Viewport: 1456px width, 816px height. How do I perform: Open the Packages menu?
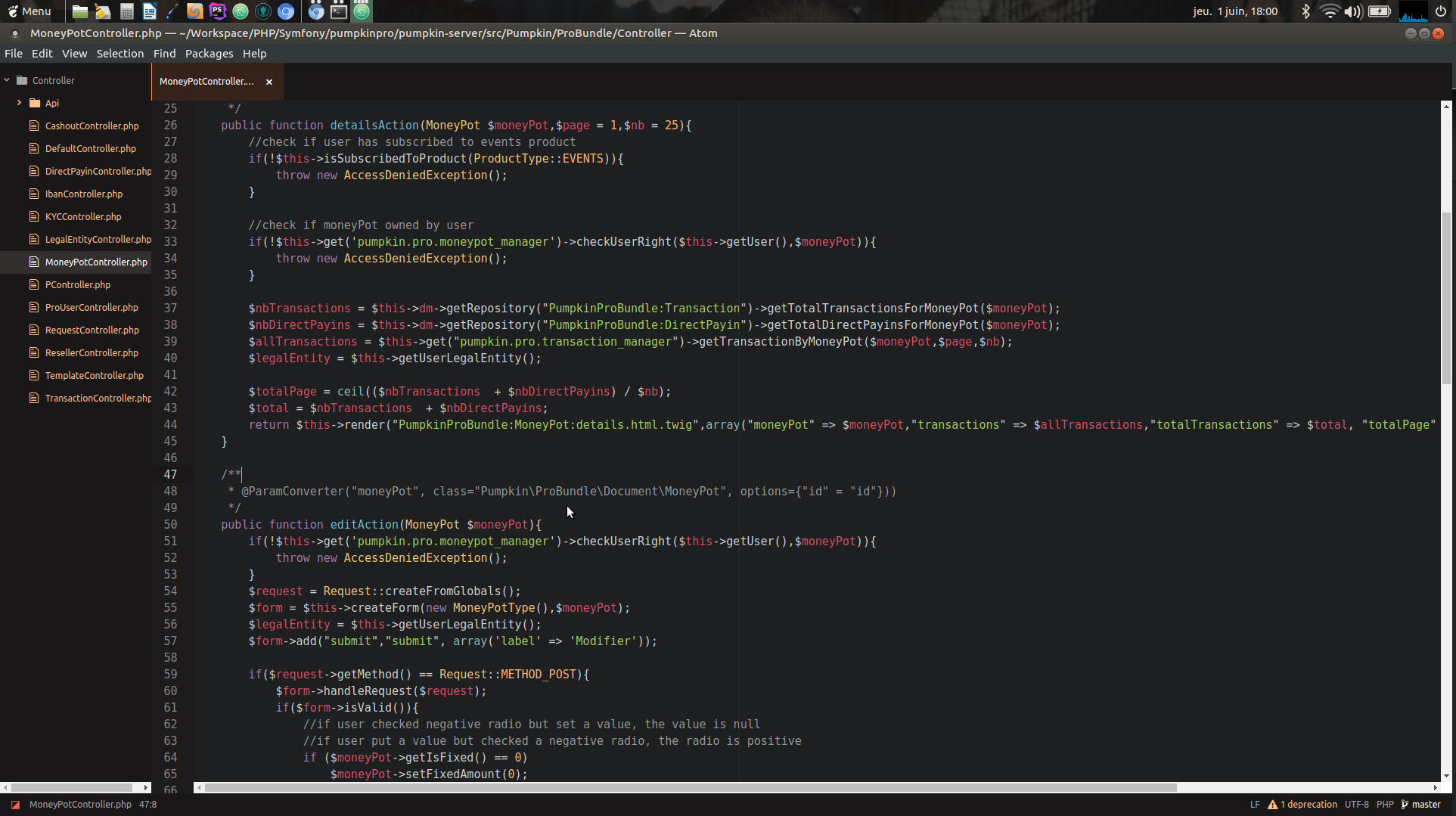coord(210,54)
